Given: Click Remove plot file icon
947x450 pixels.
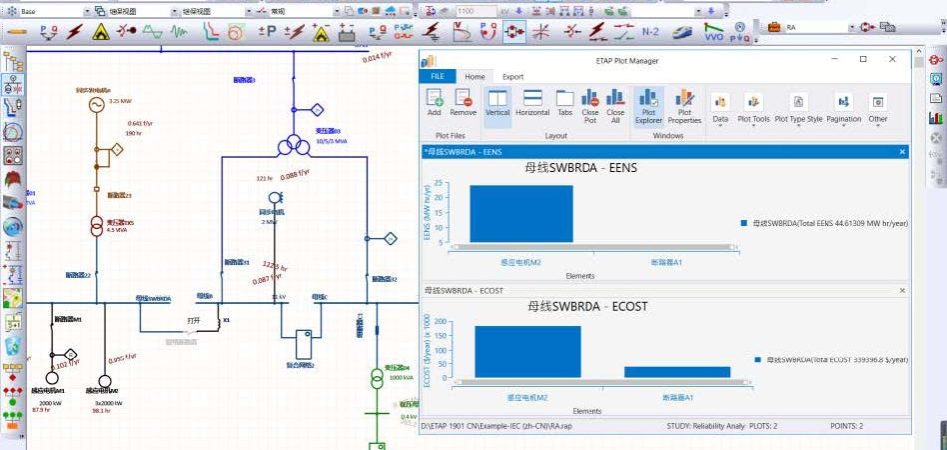Looking at the screenshot, I should point(463,103).
